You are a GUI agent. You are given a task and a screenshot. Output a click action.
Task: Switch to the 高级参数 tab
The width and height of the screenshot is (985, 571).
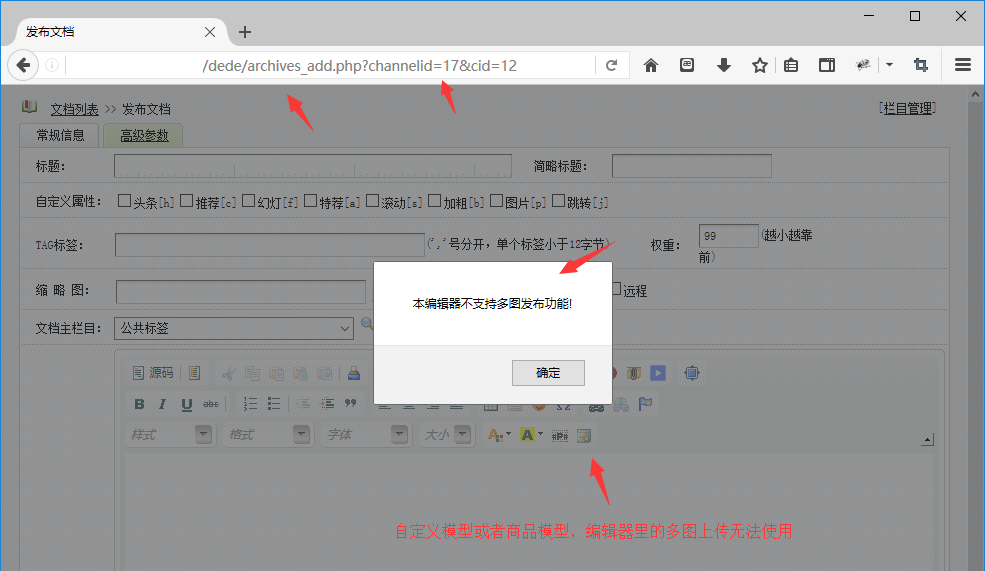pyautogui.click(x=144, y=136)
